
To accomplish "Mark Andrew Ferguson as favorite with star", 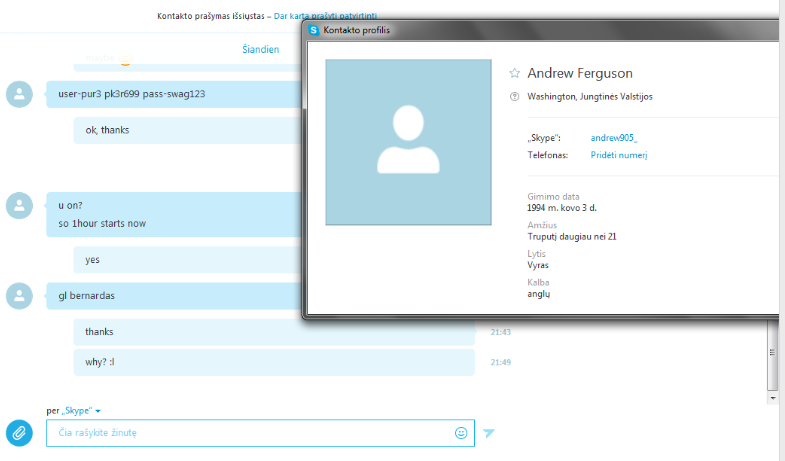I will click(x=514, y=74).
